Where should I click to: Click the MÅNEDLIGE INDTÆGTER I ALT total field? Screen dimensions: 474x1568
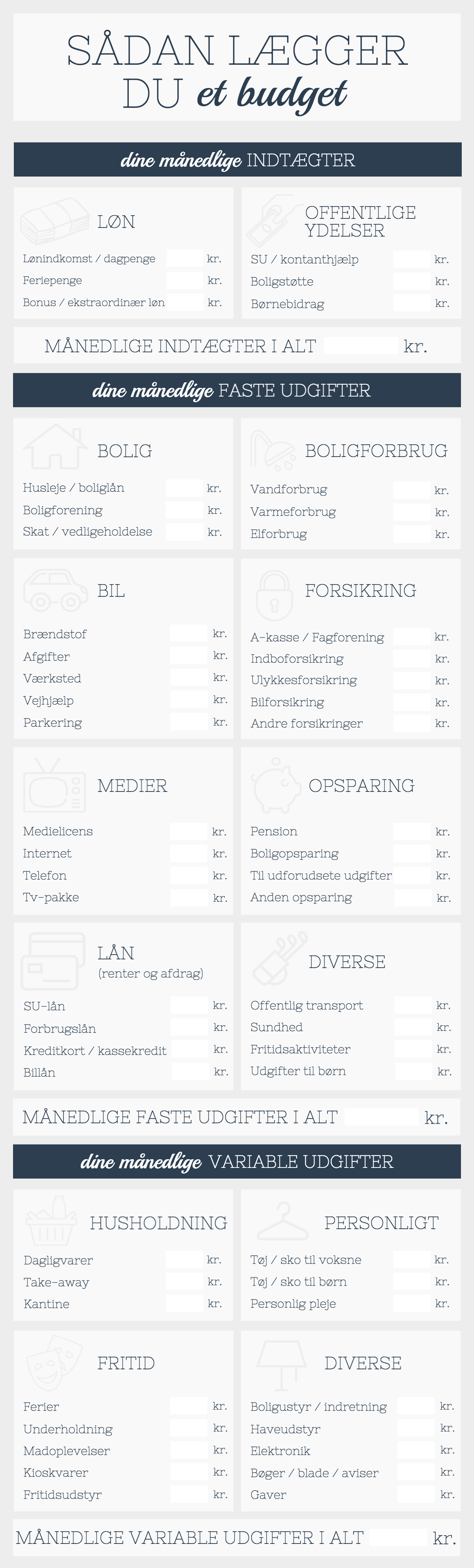tap(361, 346)
